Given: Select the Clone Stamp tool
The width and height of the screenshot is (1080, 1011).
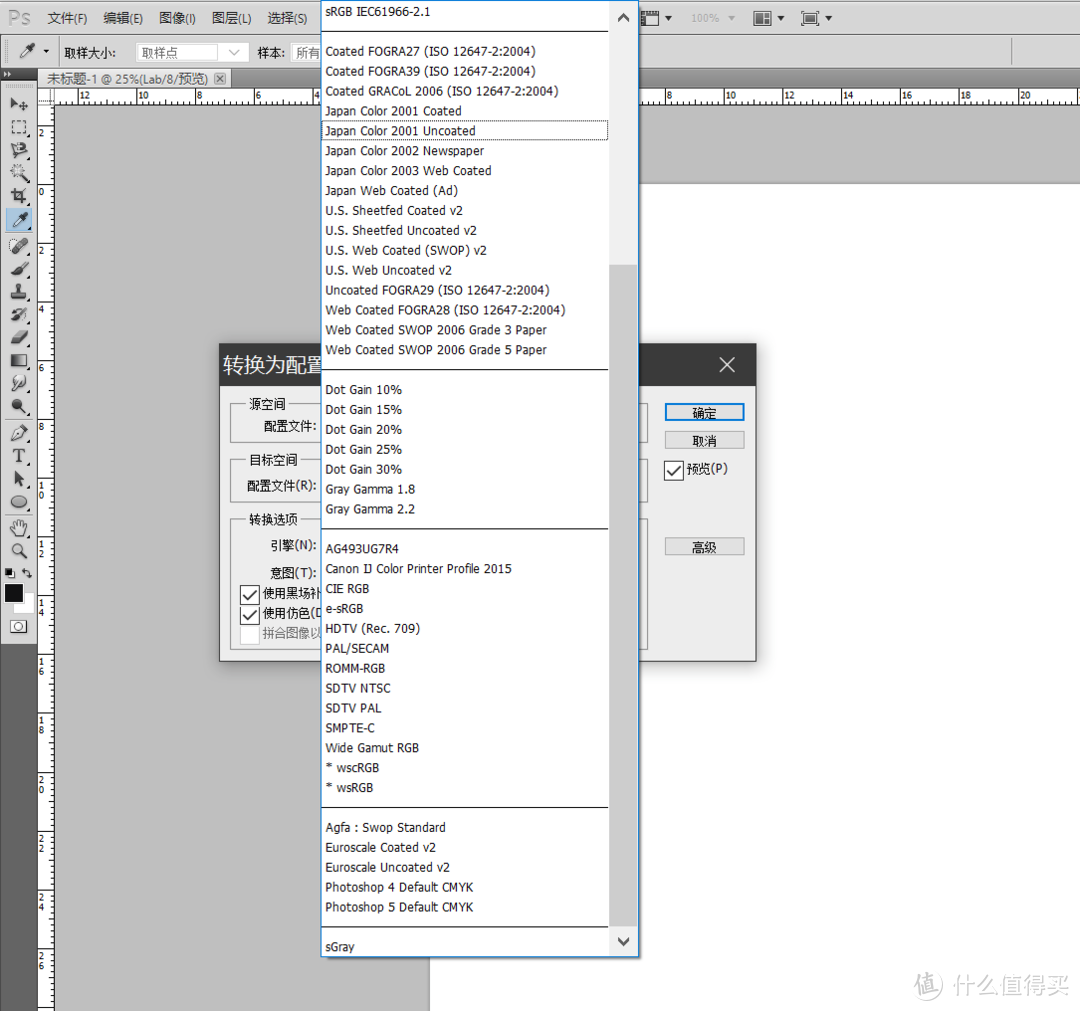Looking at the screenshot, I should click(x=19, y=292).
